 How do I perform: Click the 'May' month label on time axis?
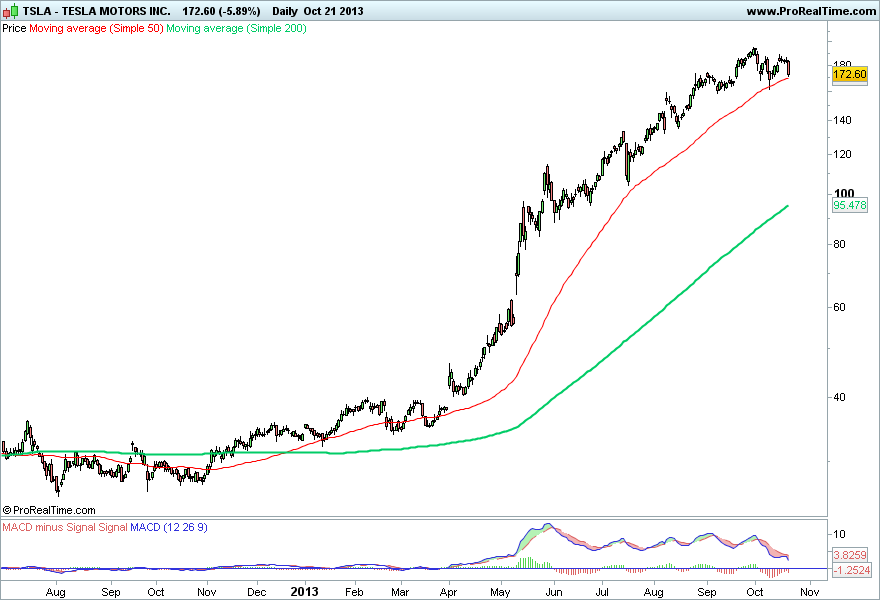[500, 592]
